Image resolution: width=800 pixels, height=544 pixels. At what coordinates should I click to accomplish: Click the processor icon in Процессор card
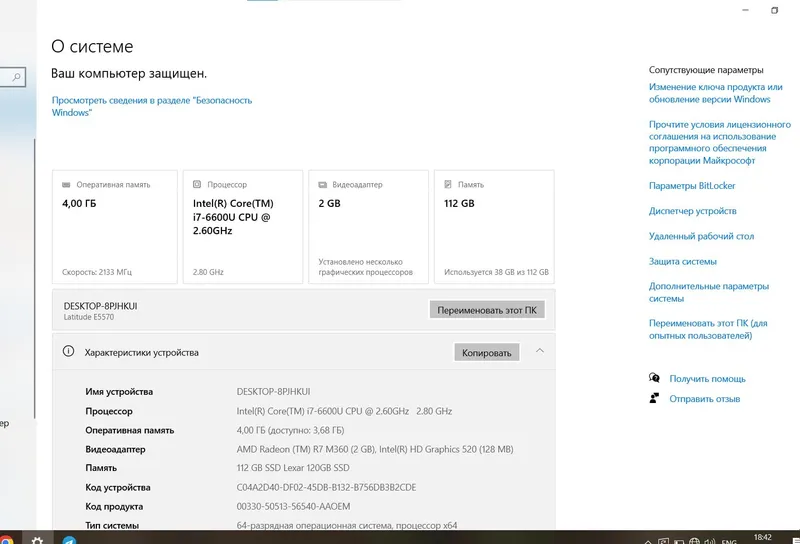(197, 184)
